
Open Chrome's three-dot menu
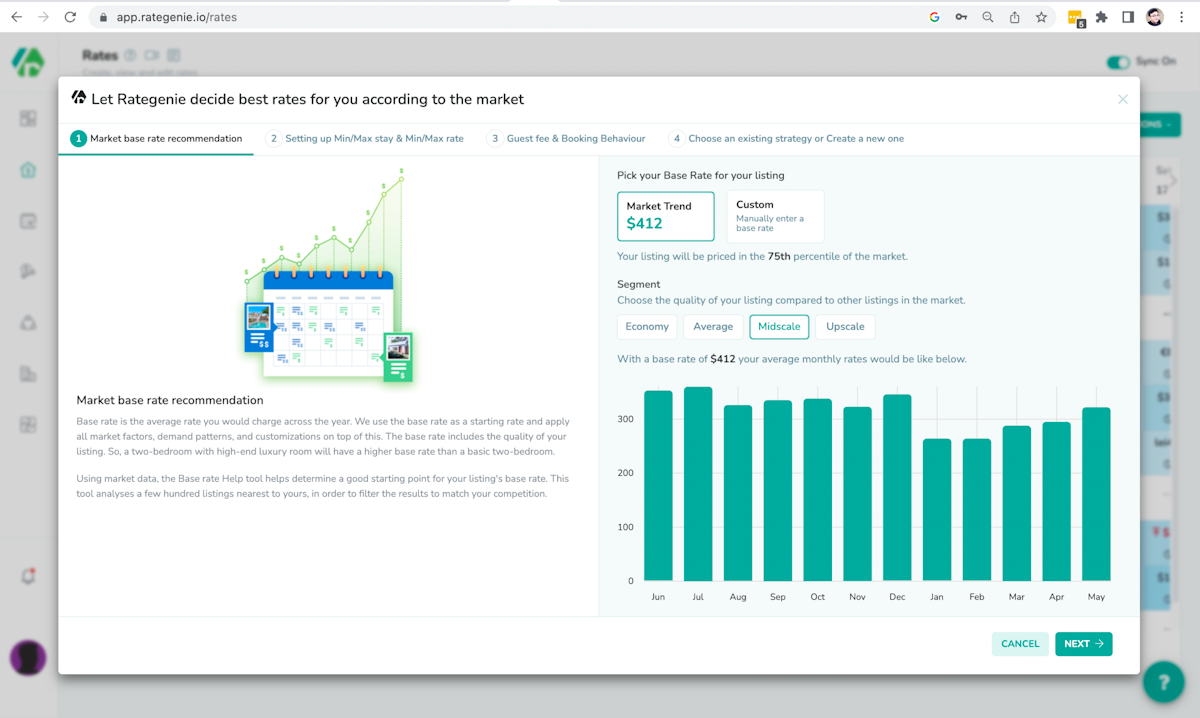coord(1181,17)
